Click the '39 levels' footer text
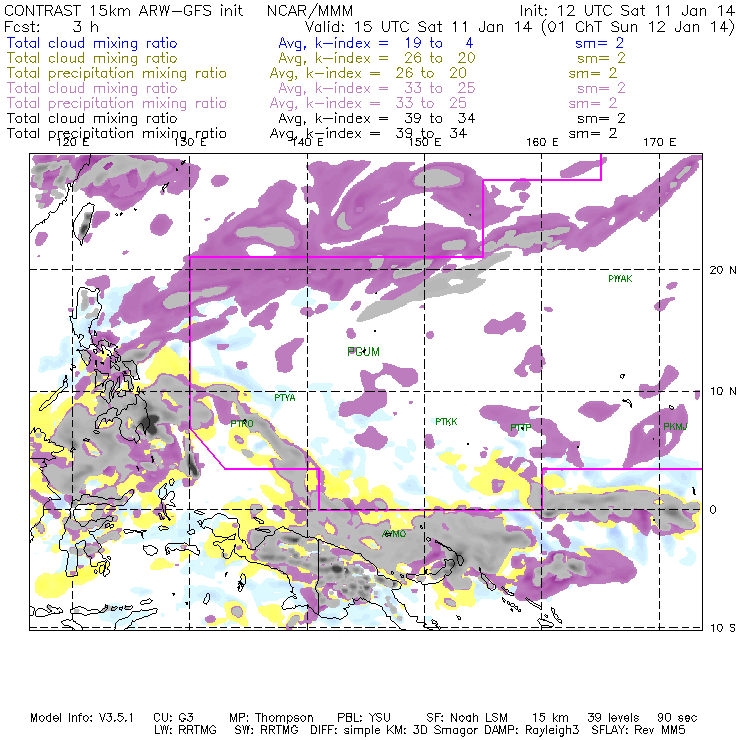Viewport: 740px width, 740px height. point(613,718)
